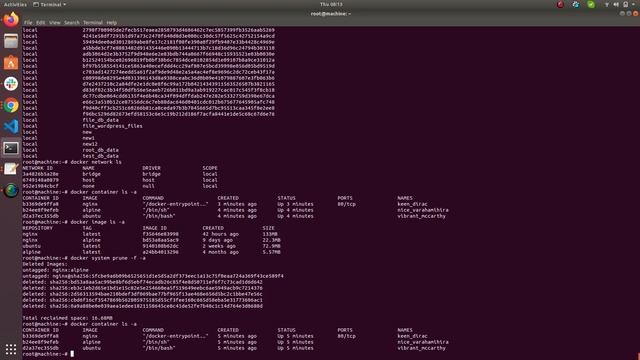
Task: Close the terminal window
Action: [x=636, y=13]
